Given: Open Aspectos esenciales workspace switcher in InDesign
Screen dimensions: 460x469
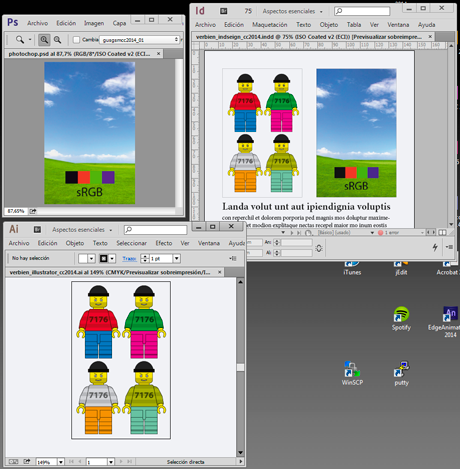Looking at the screenshot, I should [292, 11].
